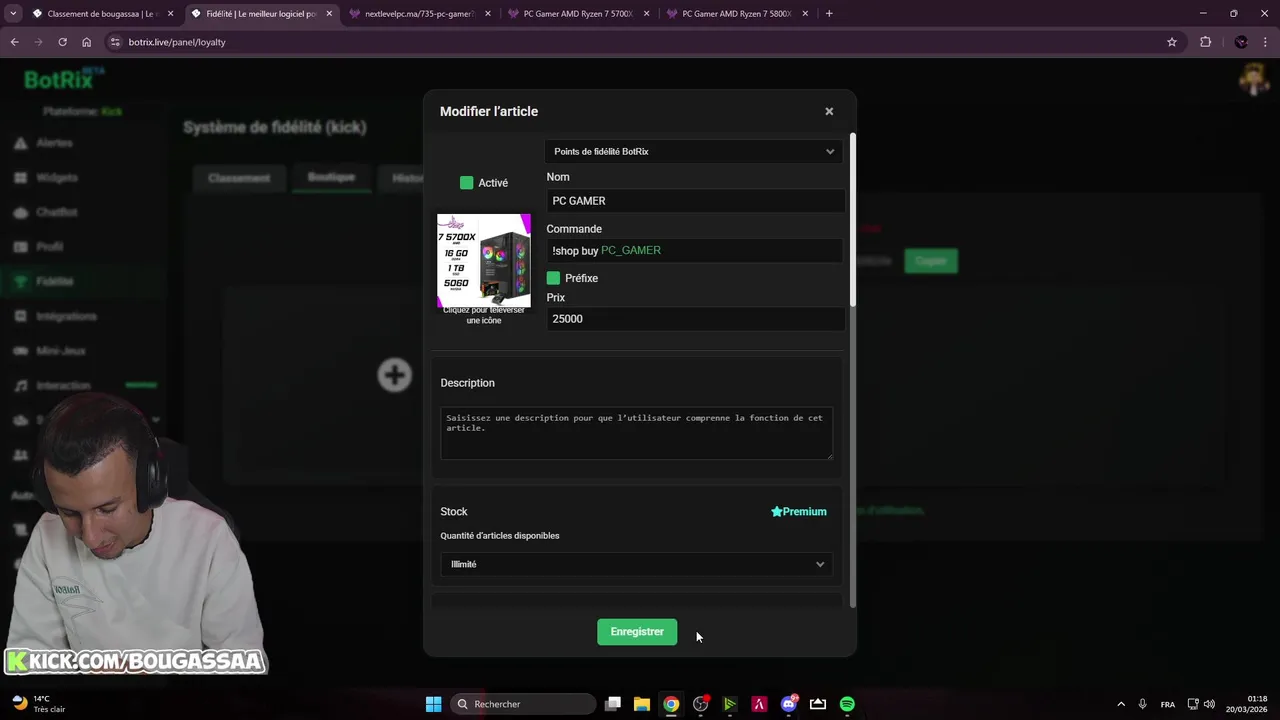Click the dialog's vertical scrollbar
The width and height of the screenshot is (1280, 720).
point(853,220)
